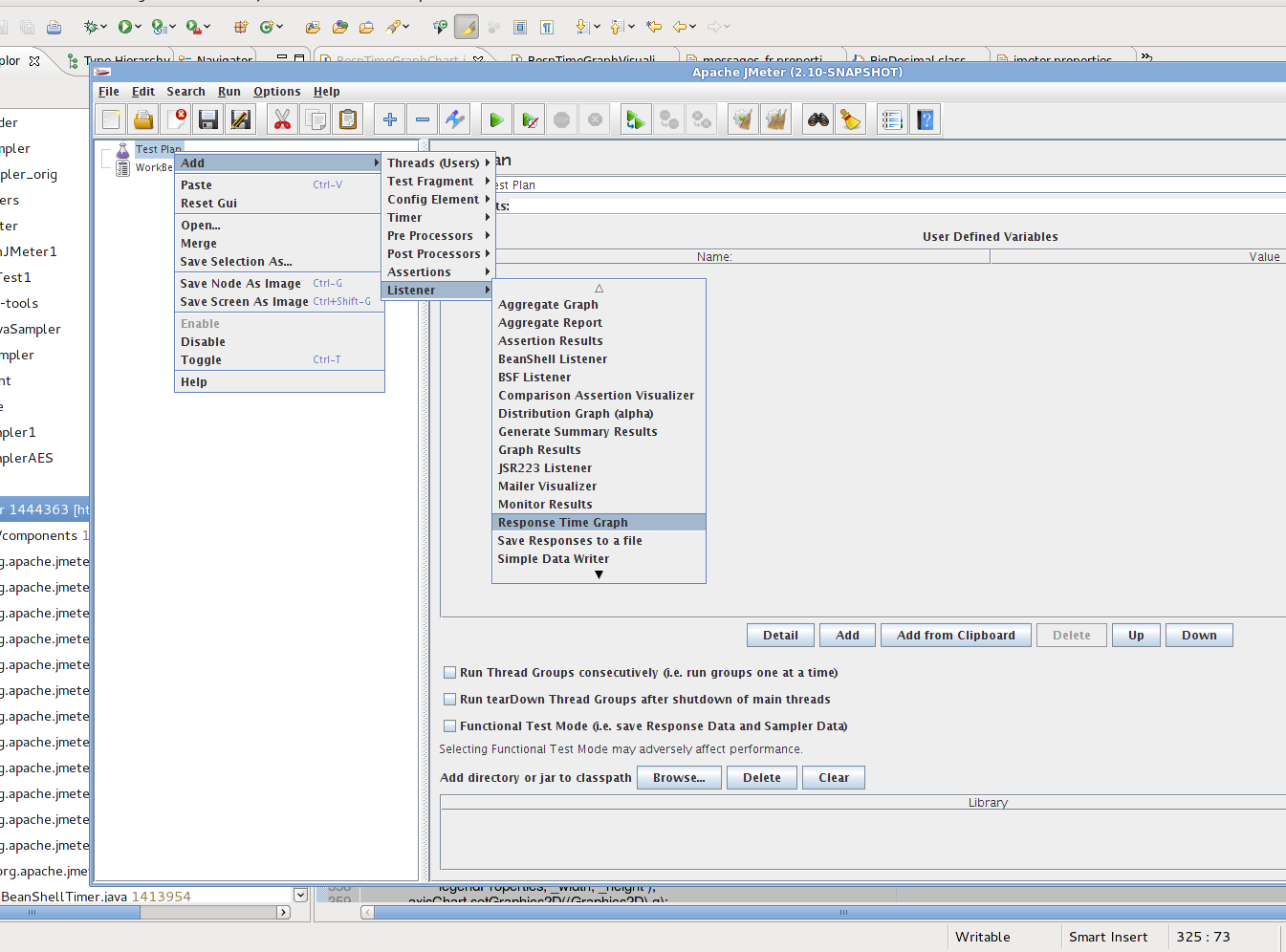1286x952 pixels.
Task: Click the Browse button to add classpath jar
Action: [x=679, y=777]
